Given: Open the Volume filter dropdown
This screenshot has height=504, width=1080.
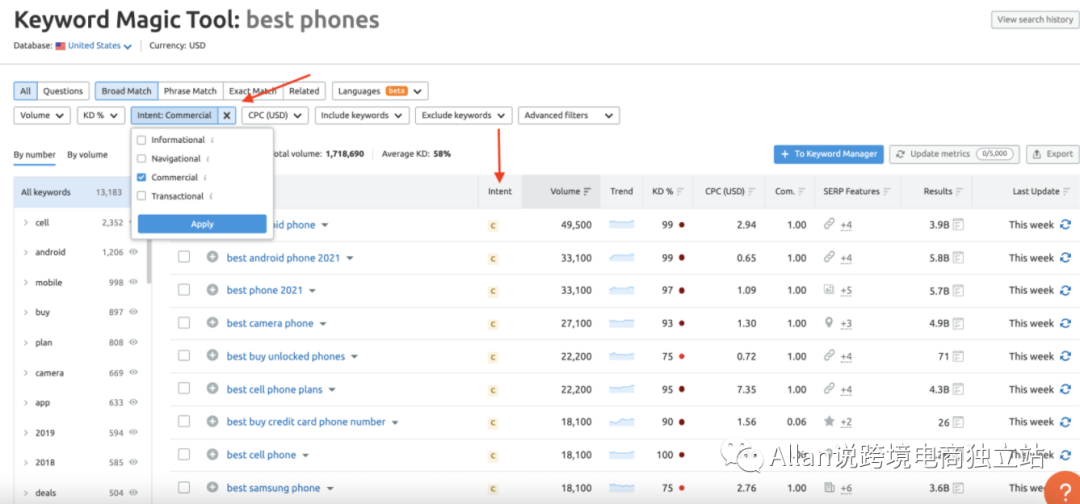Looking at the screenshot, I should [42, 116].
